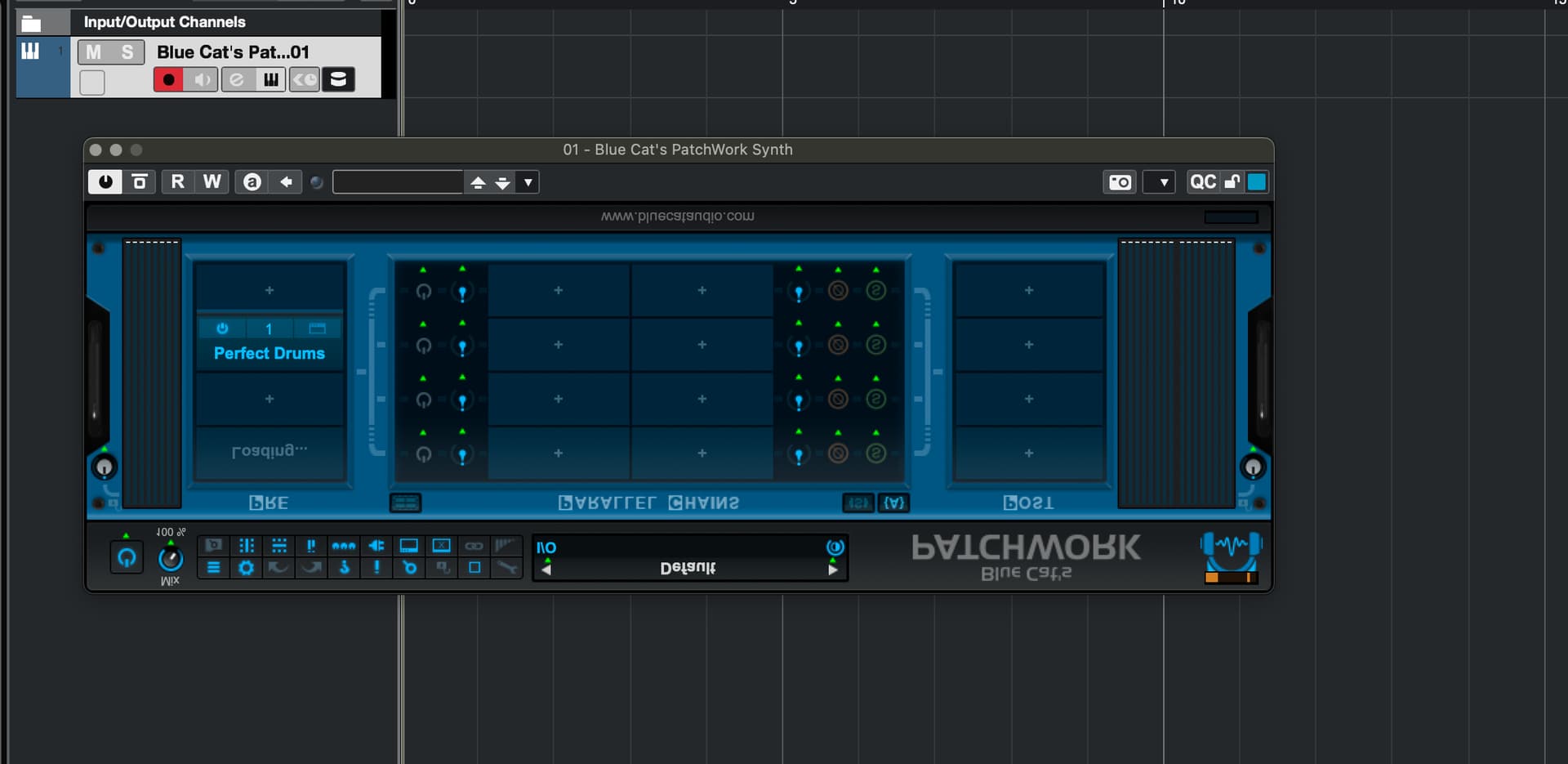
Task: Toggle the power icon on the Perfect Drums slot
Action: (222, 328)
